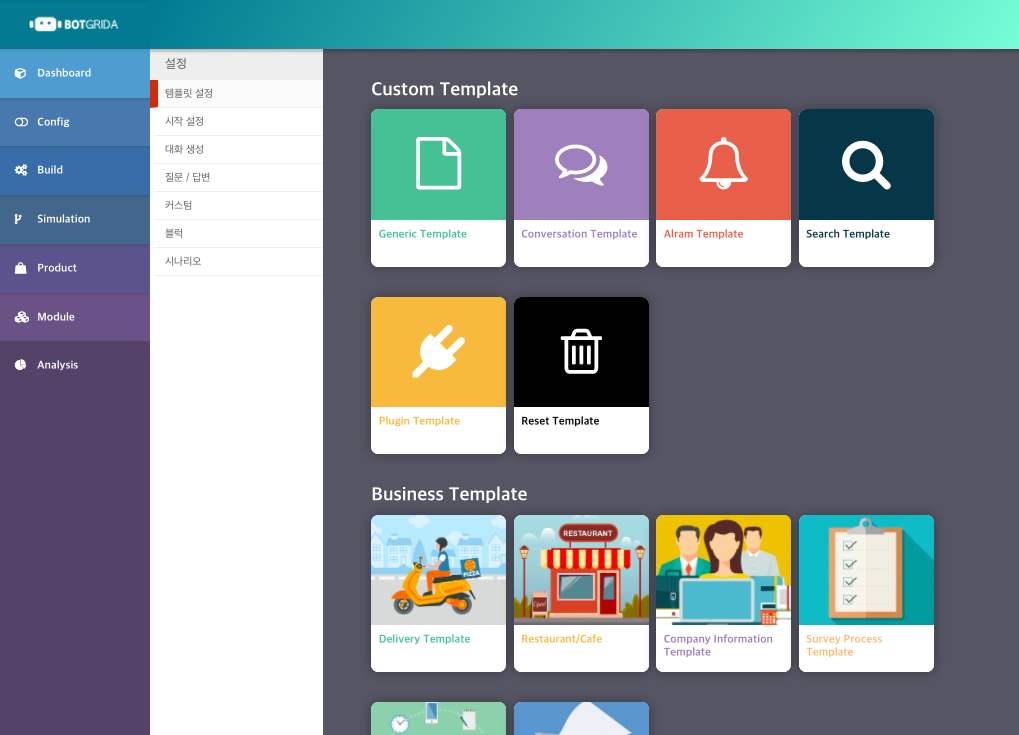This screenshot has height=735, width=1019.
Task: Click the Build gears icon
Action: click(x=21, y=170)
